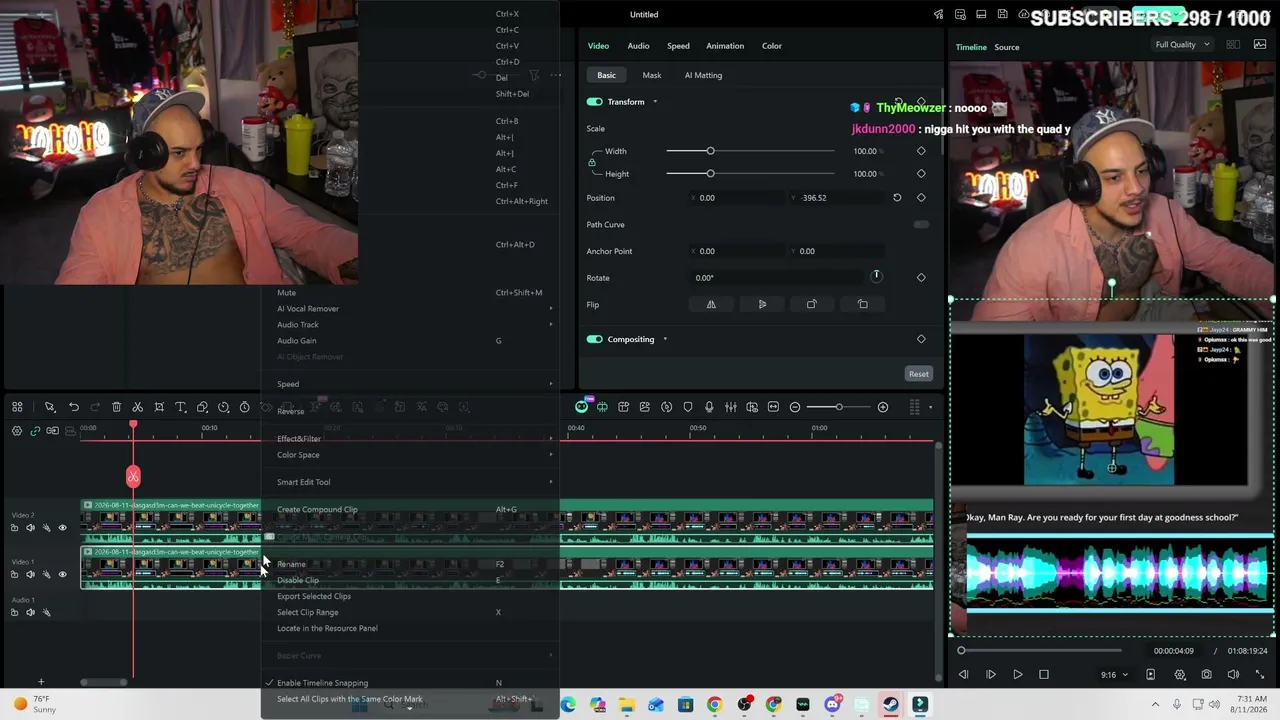The image size is (1280, 720).
Task: Click the vertical flip icon in Flip row
Action: point(762,305)
